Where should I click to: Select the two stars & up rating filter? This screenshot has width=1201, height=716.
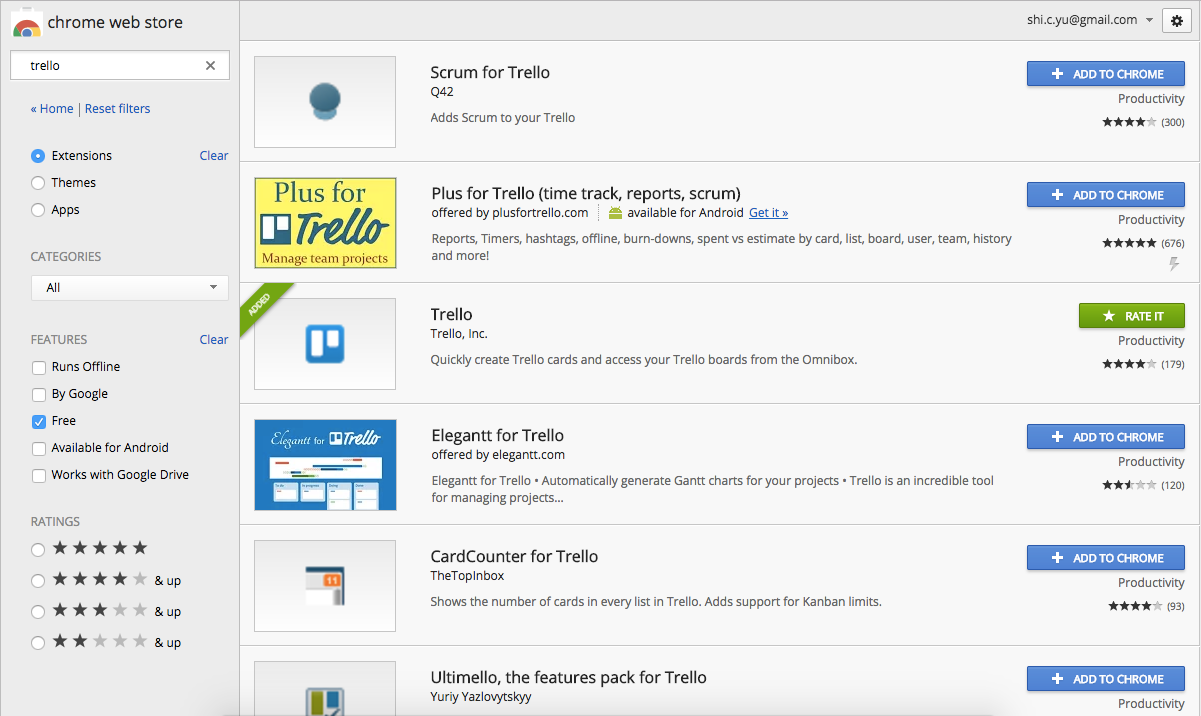[38, 642]
